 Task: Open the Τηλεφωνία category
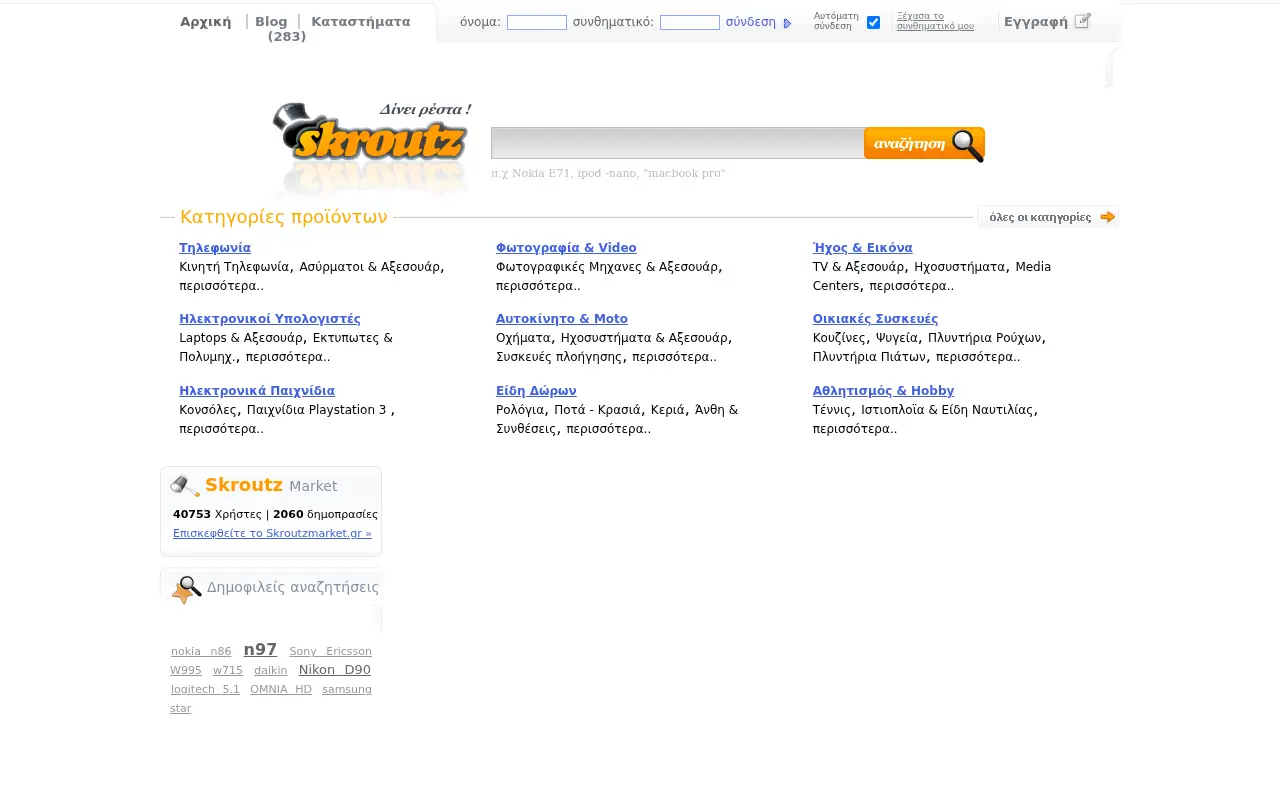point(215,248)
